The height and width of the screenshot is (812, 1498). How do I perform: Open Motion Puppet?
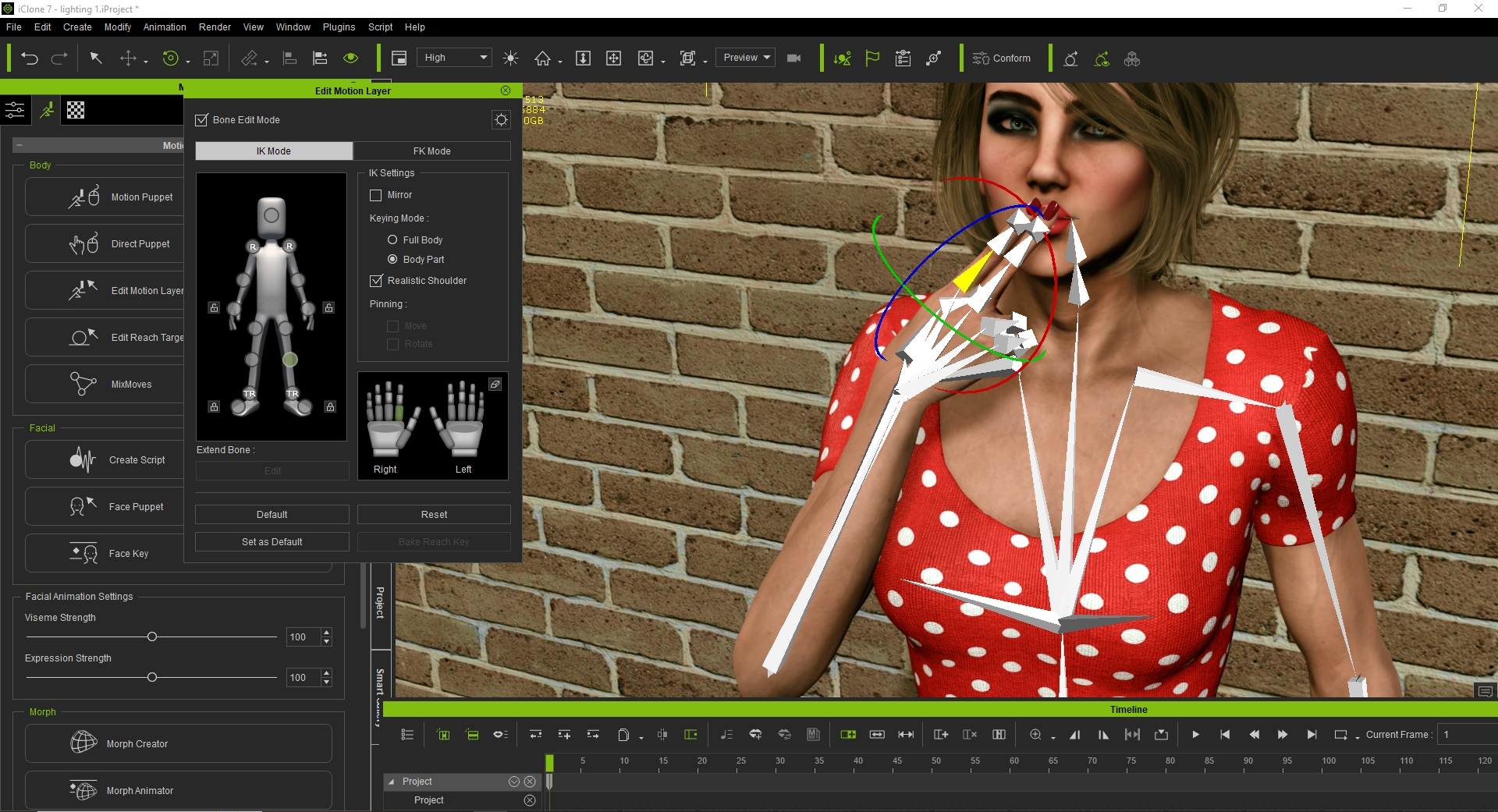104,197
